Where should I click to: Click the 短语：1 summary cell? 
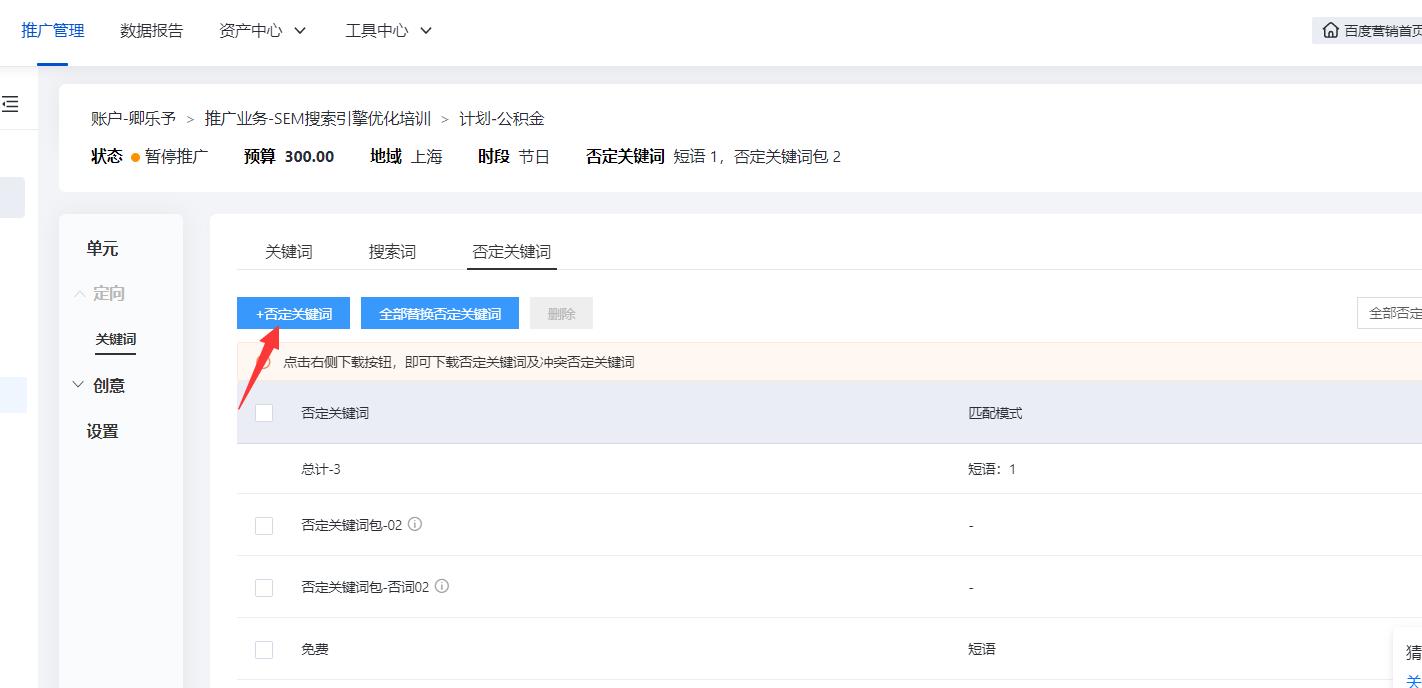pyautogui.click(x=992, y=469)
